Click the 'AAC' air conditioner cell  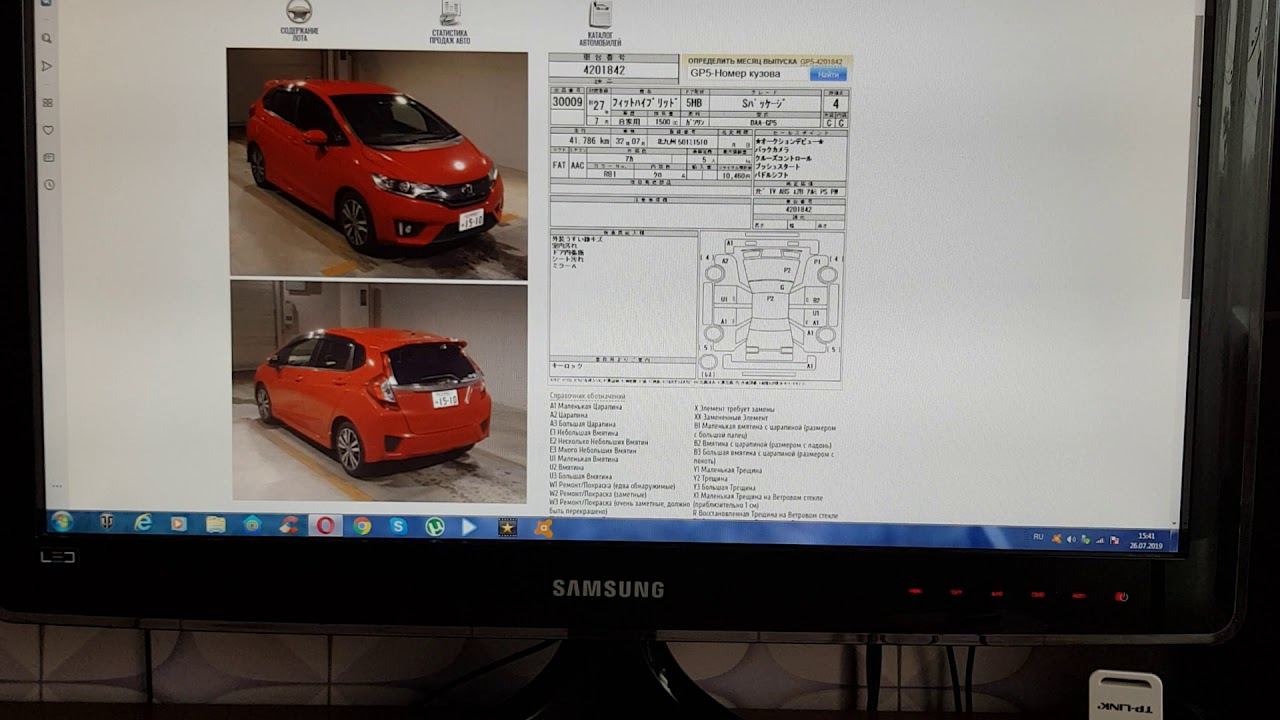[x=578, y=165]
